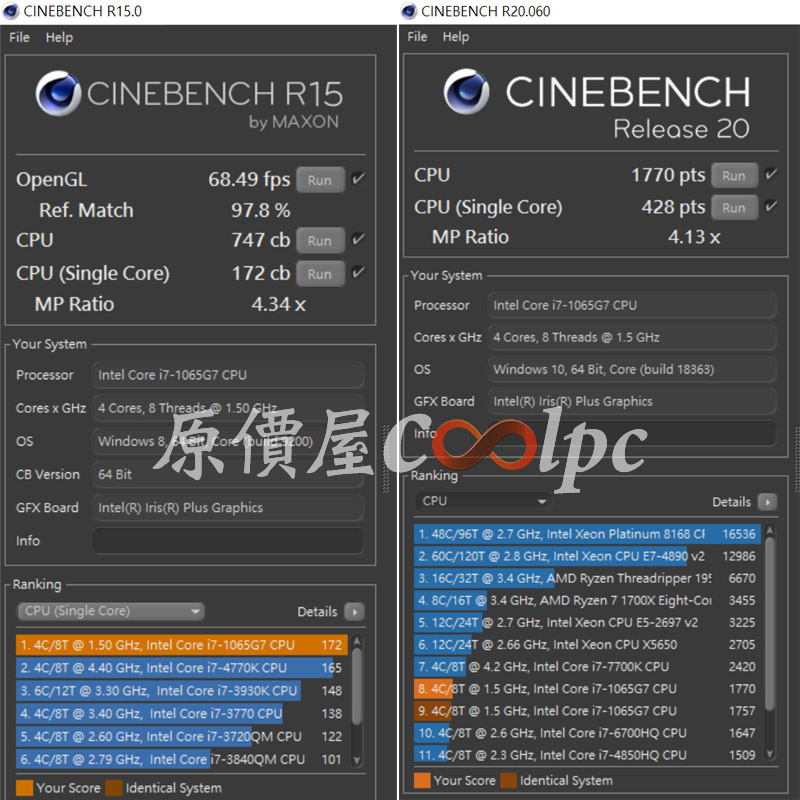Click the R15 Info text field

coord(228,541)
